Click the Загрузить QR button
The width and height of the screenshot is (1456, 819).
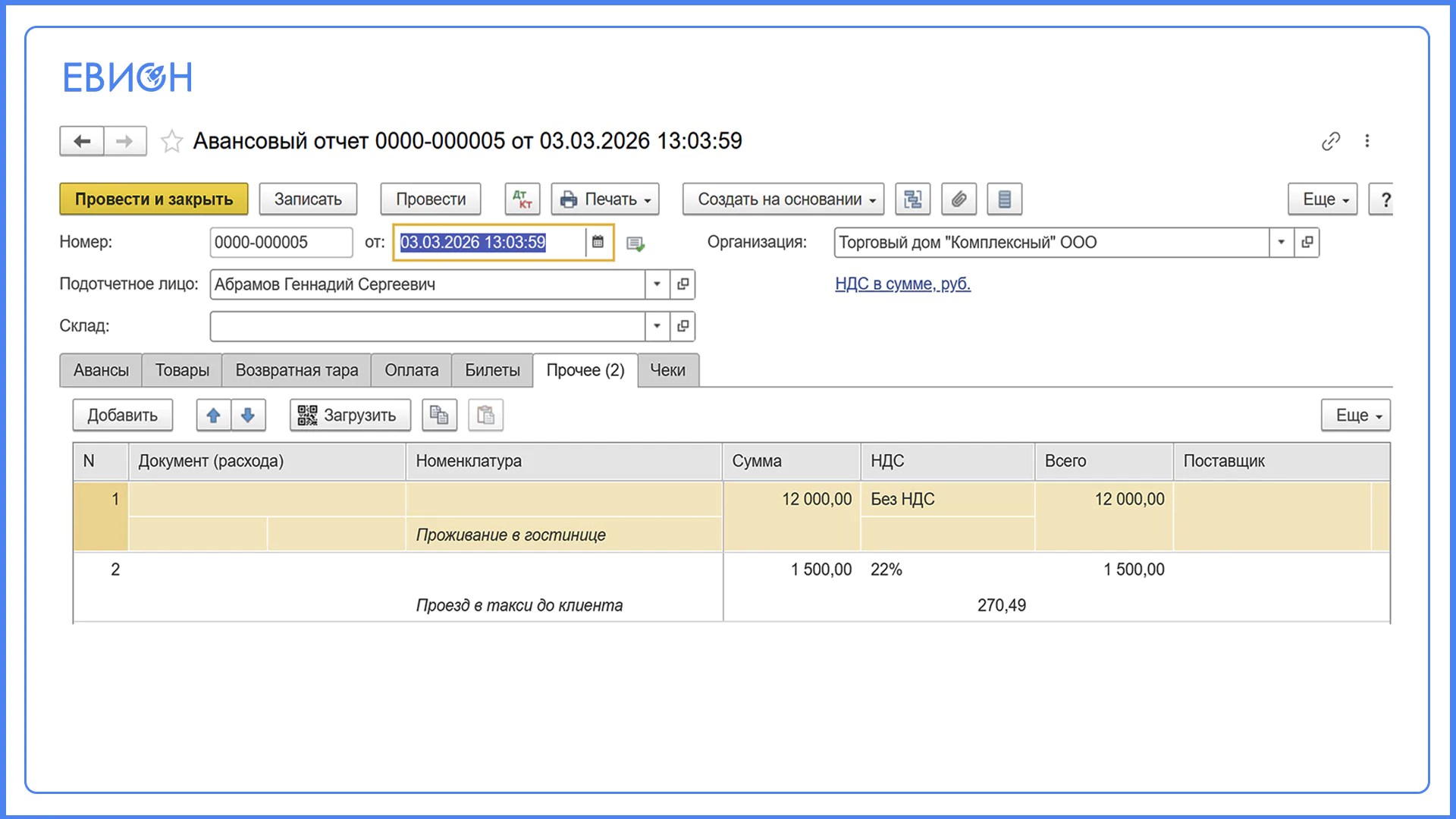(350, 416)
